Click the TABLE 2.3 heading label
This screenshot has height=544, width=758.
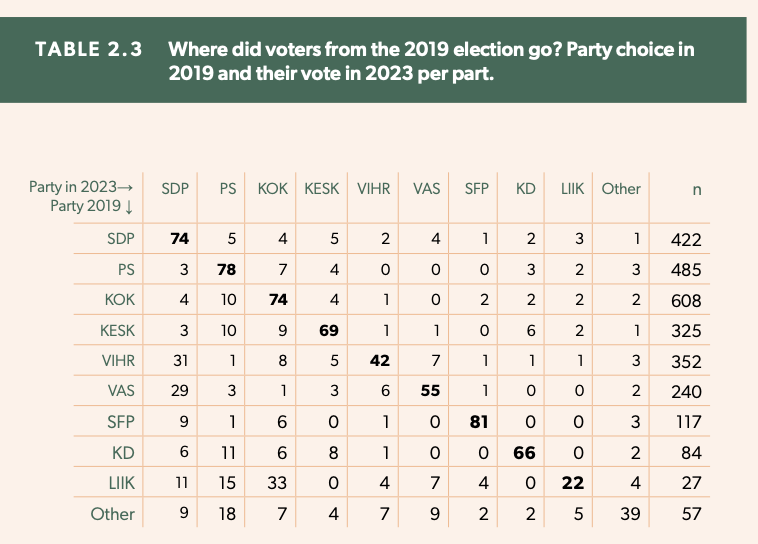pyautogui.click(x=88, y=49)
